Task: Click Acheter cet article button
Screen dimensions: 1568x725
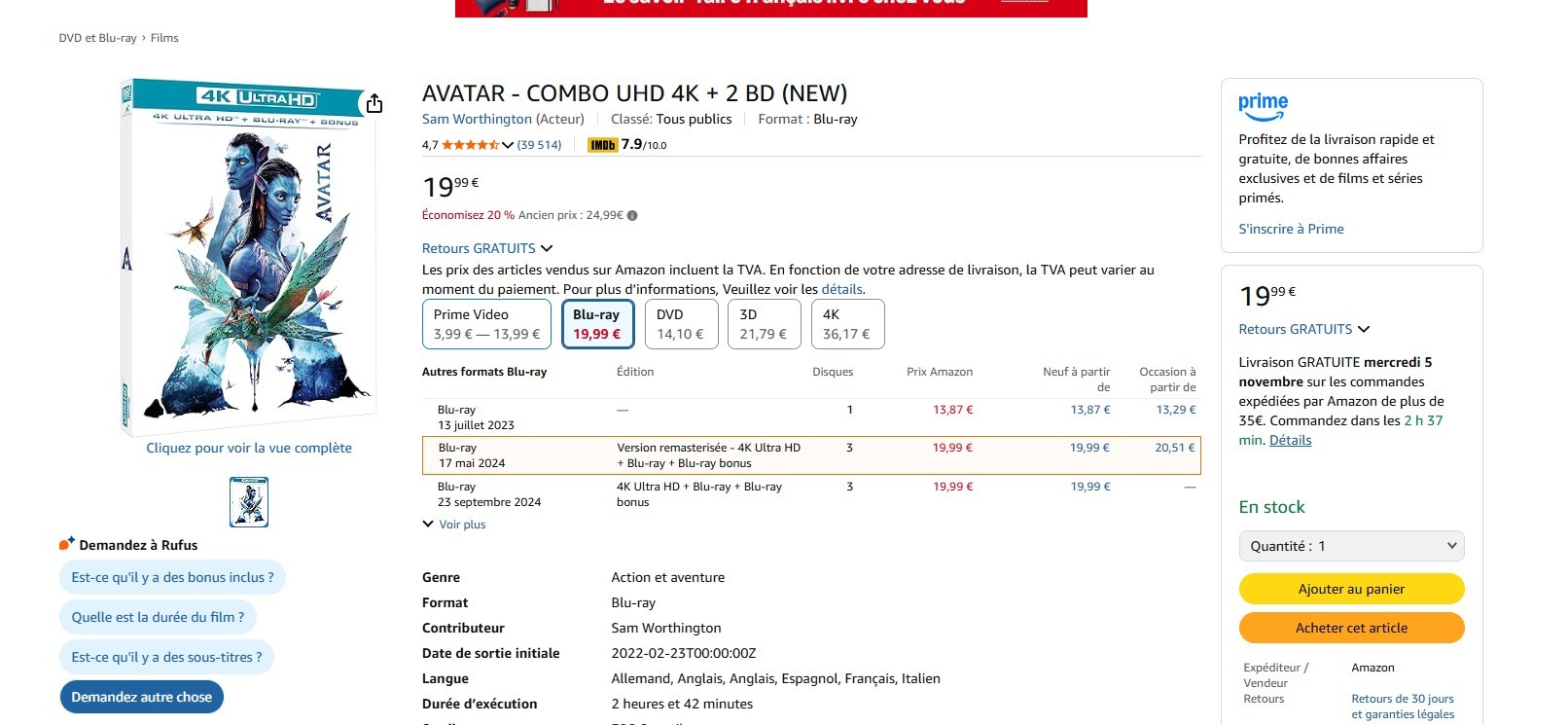Action: 1351,628
